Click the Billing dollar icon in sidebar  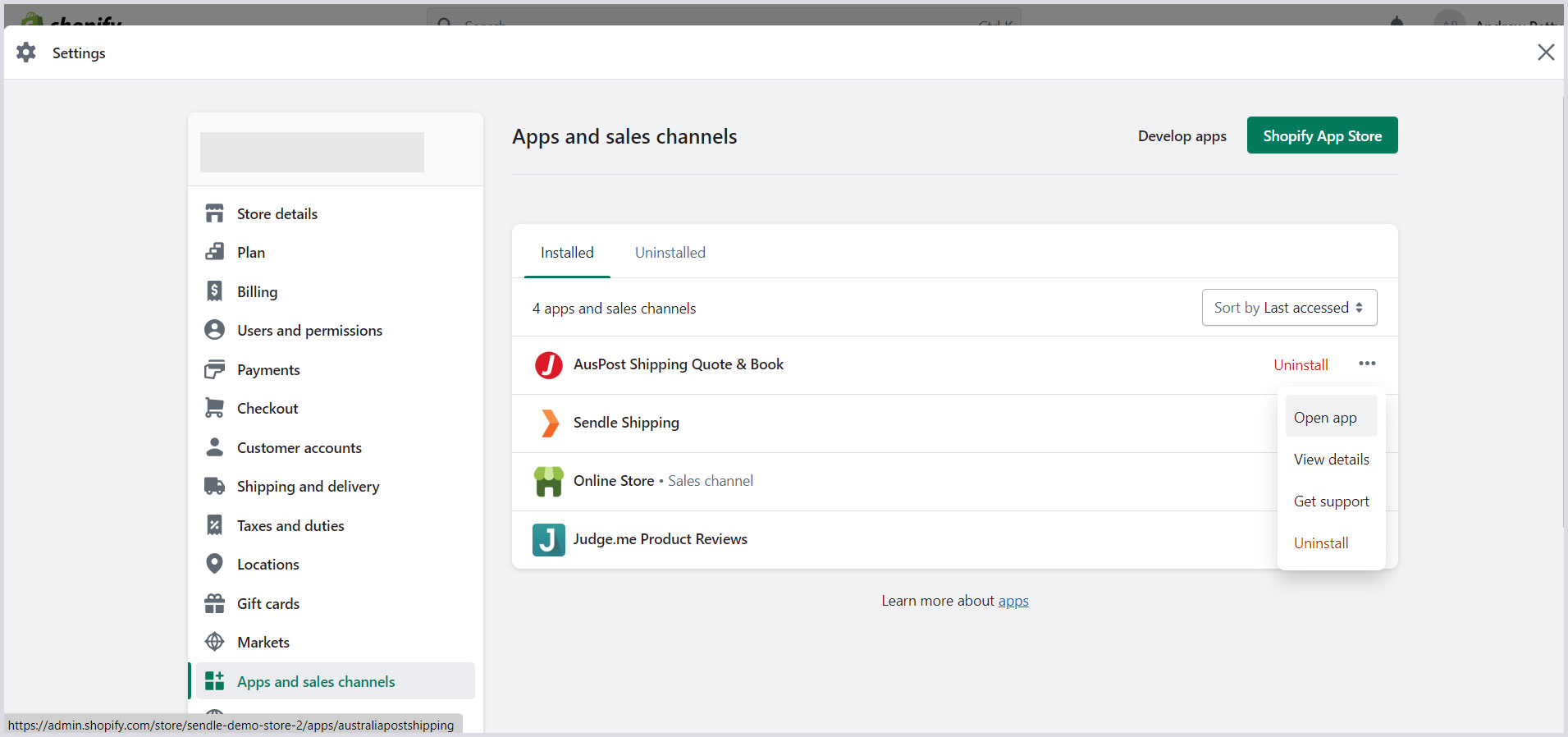pos(214,291)
